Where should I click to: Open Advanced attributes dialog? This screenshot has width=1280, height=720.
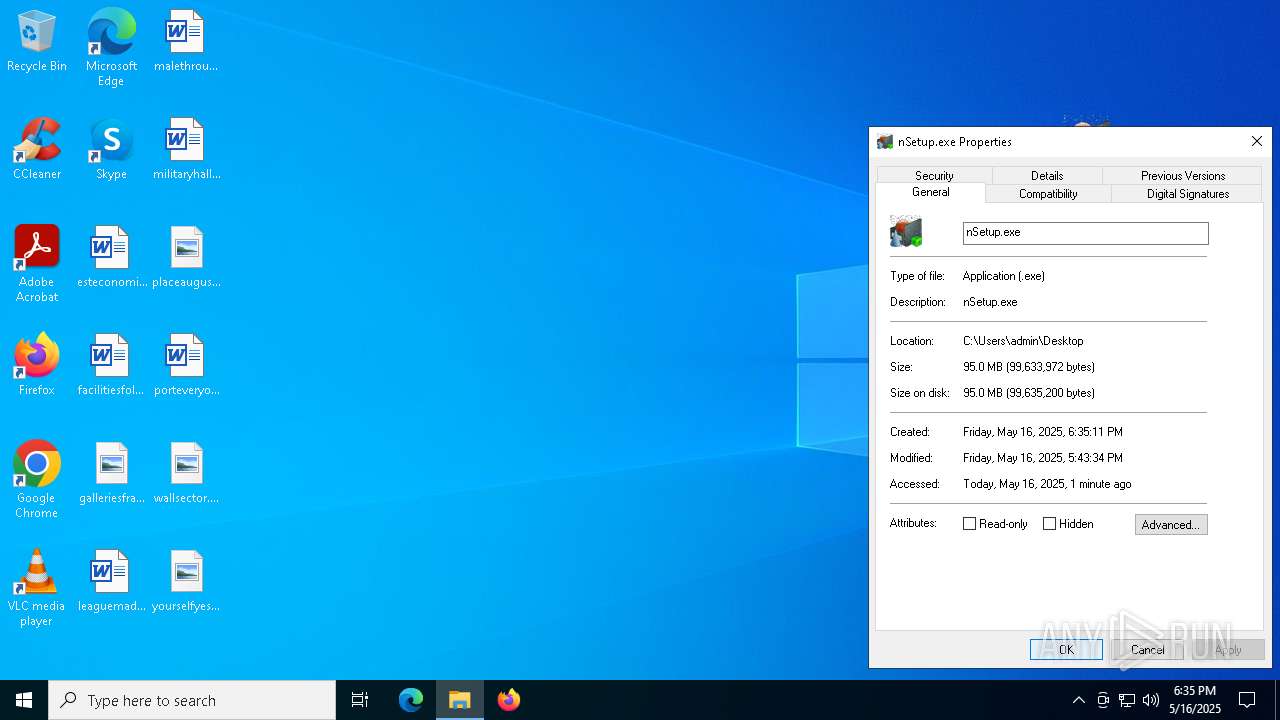[1171, 525]
